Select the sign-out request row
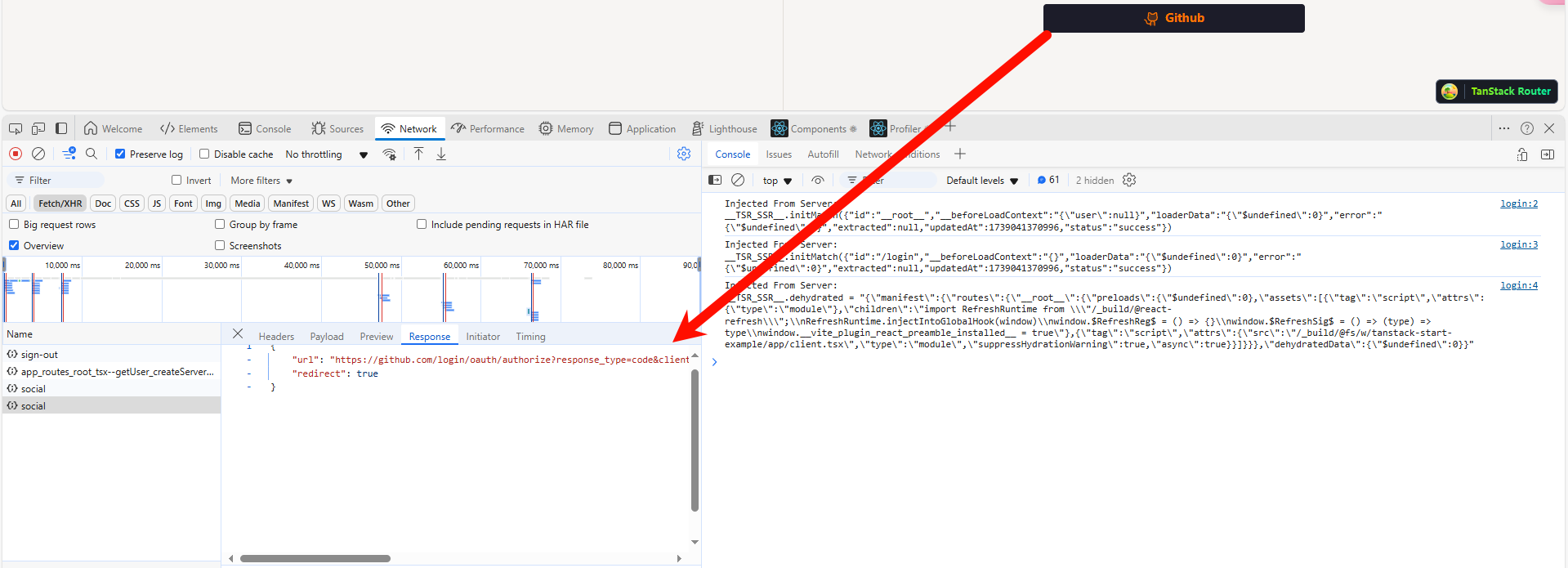 (x=111, y=355)
